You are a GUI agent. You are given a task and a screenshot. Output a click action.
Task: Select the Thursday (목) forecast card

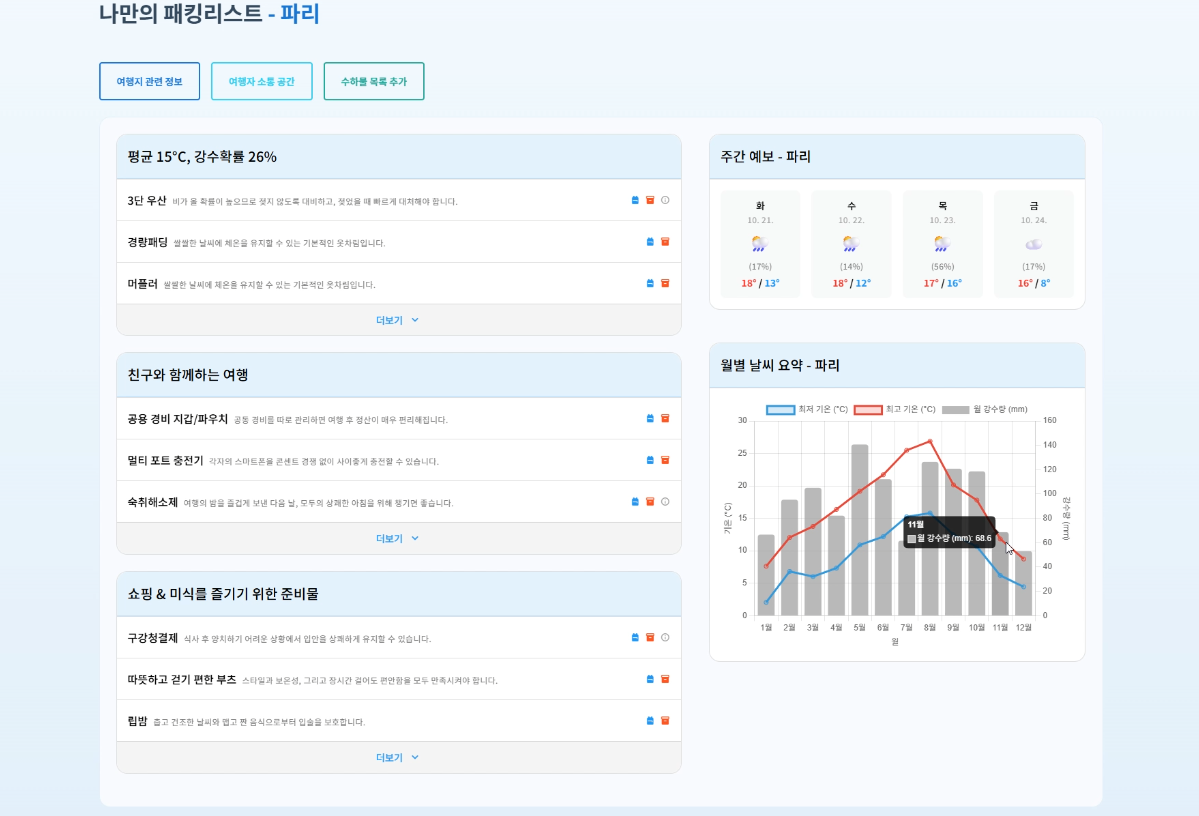click(x=942, y=243)
